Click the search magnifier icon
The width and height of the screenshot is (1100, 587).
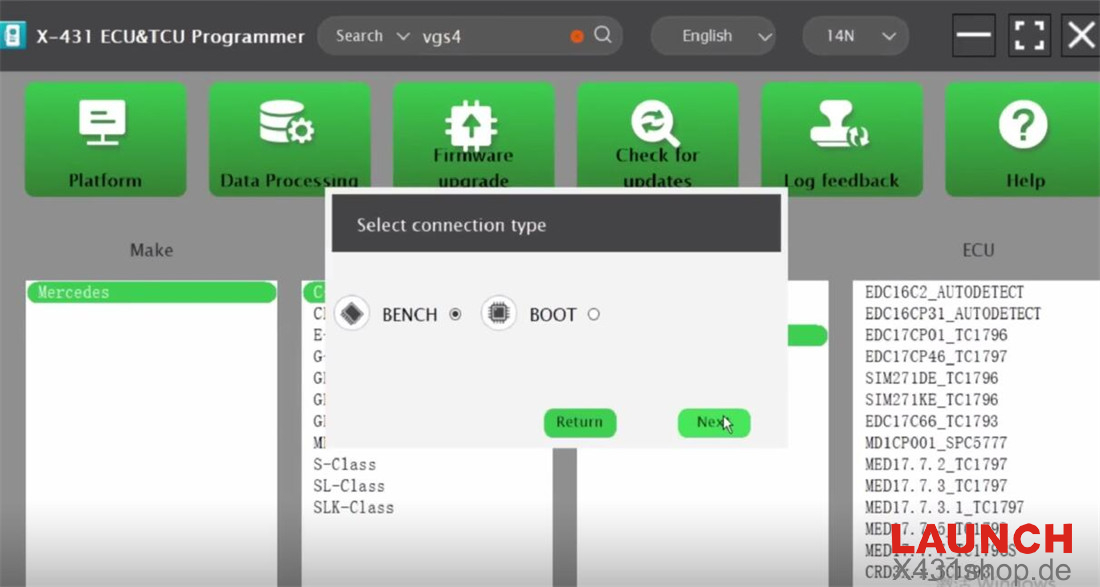(x=602, y=35)
